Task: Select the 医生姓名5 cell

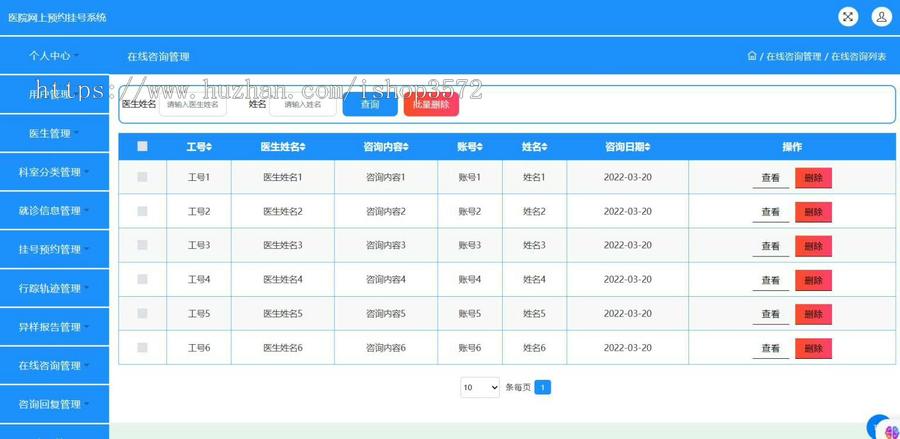Action: point(283,313)
